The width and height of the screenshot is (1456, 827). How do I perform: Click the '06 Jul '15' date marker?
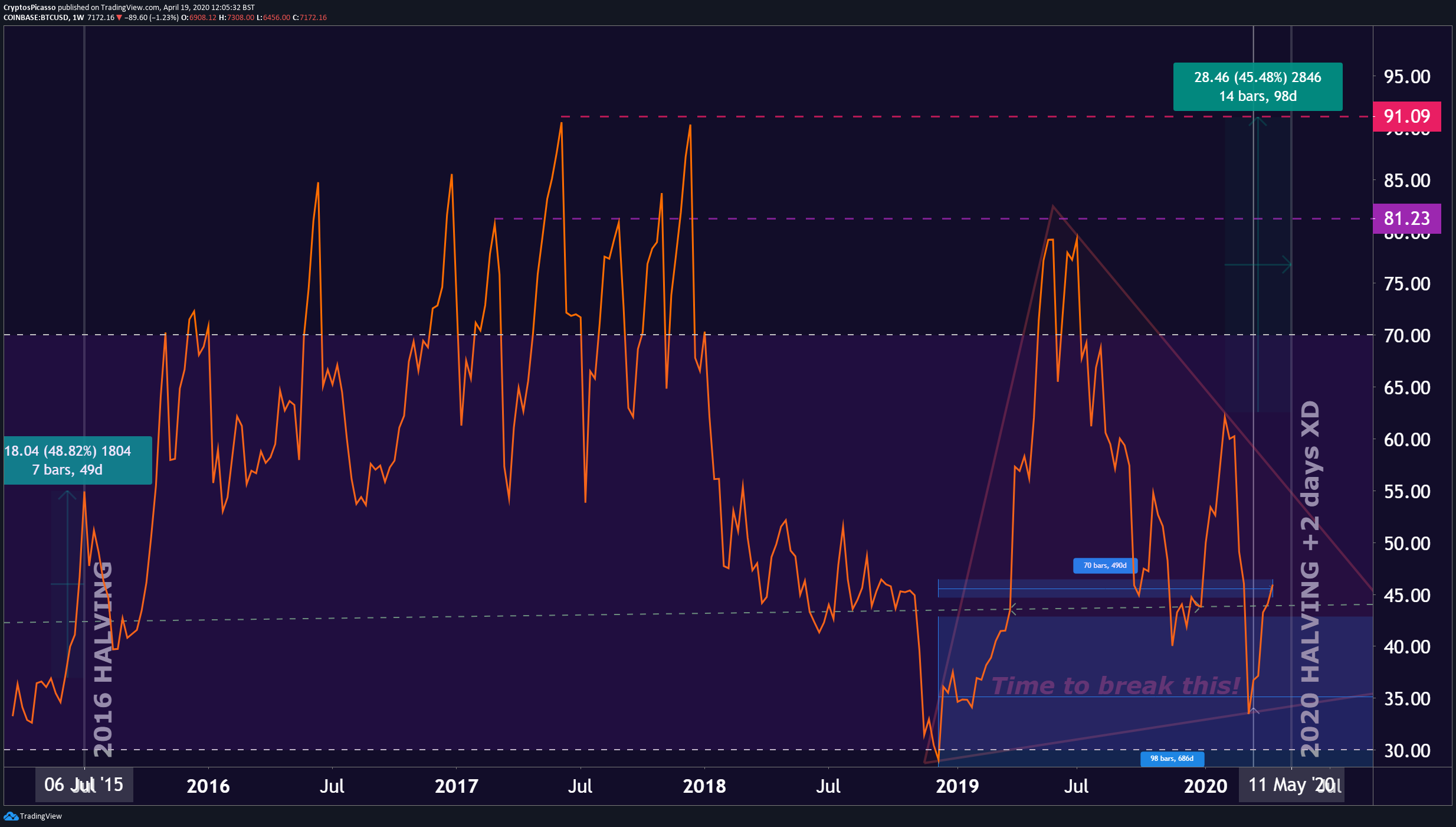pos(84,784)
